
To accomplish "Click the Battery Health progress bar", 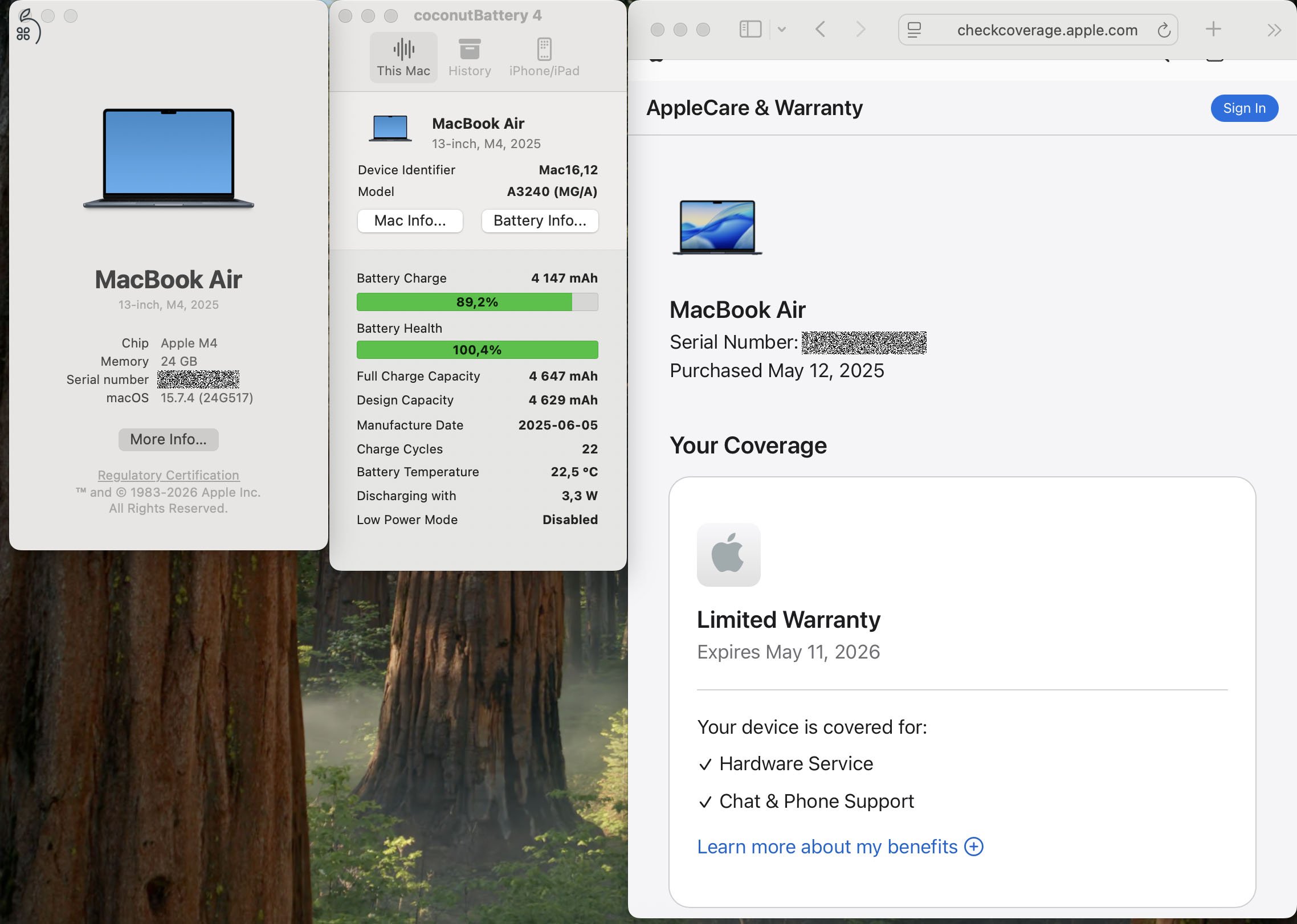I will 477,349.
